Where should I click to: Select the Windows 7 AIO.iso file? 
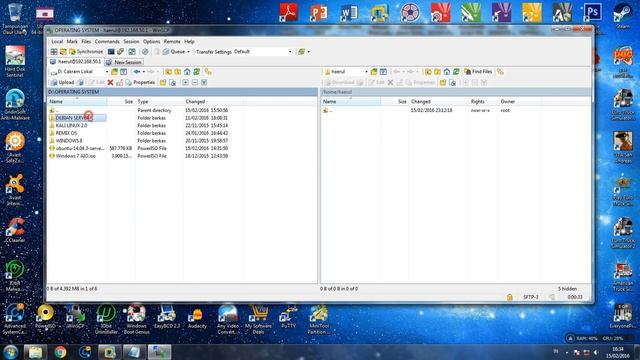tap(76, 156)
